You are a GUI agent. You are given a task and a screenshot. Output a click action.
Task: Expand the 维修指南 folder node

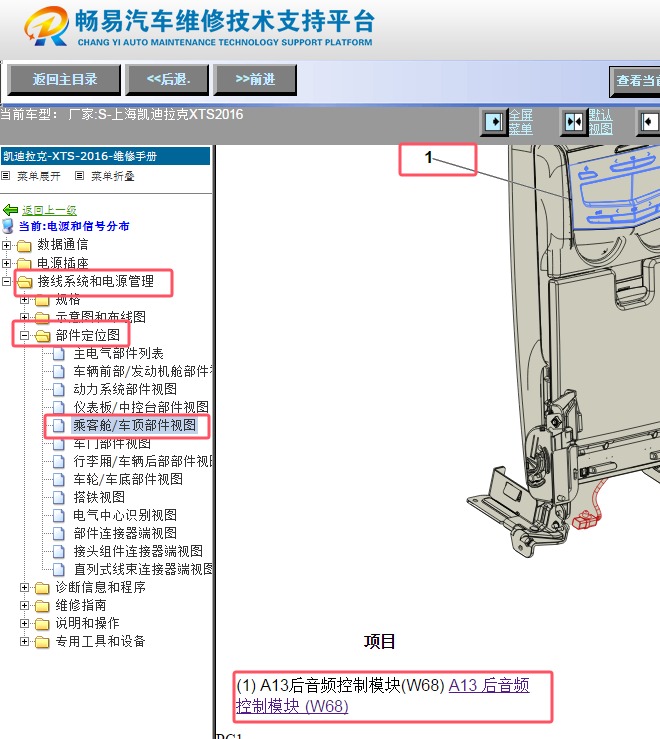coord(24,605)
